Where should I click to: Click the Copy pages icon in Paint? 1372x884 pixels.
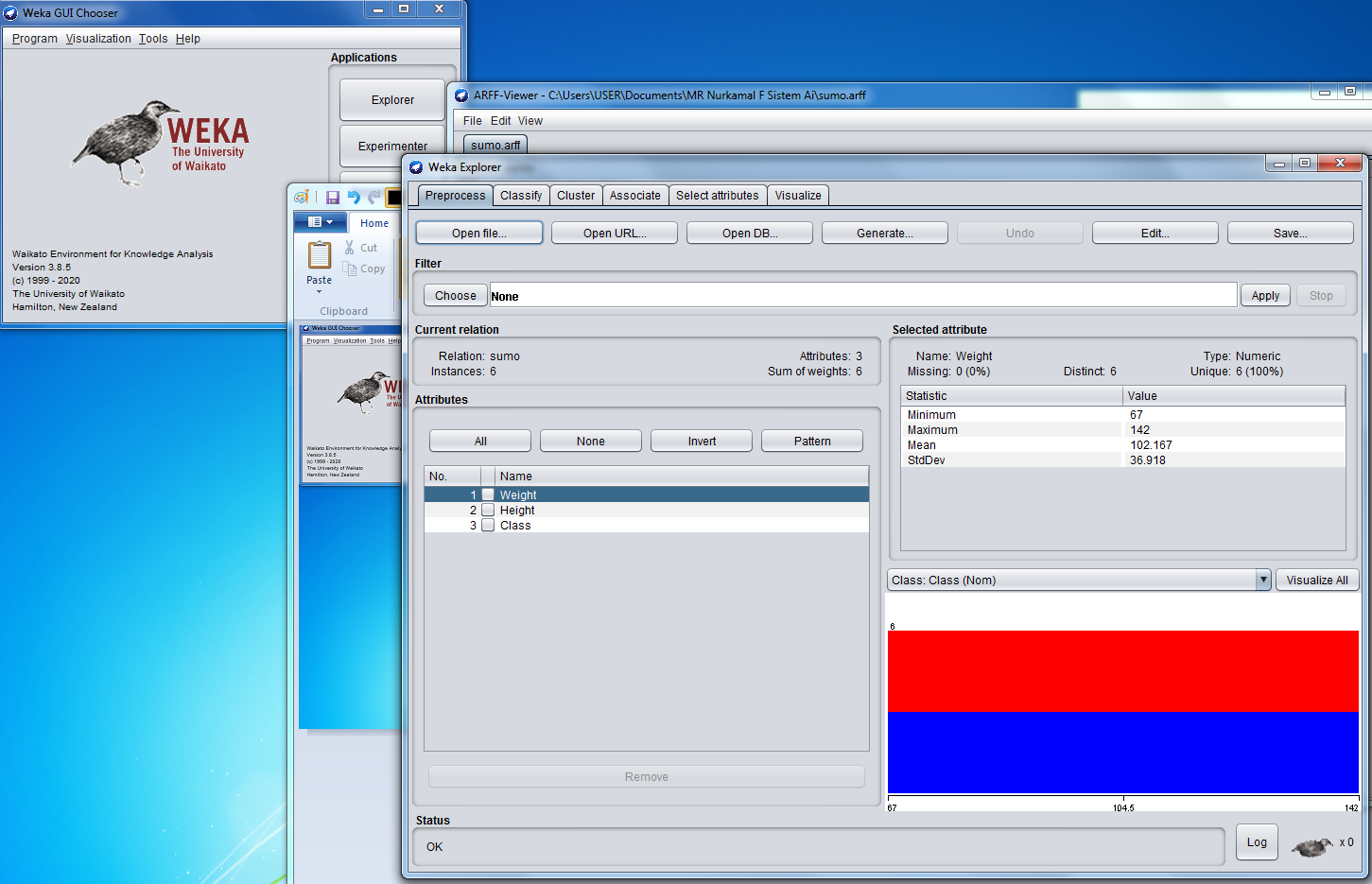coord(349,269)
